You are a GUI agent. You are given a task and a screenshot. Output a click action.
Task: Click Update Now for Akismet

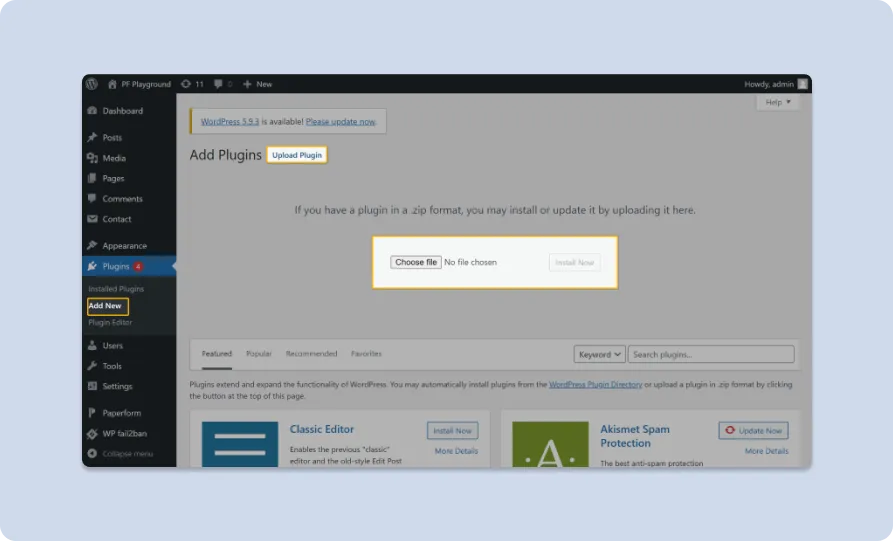point(753,431)
